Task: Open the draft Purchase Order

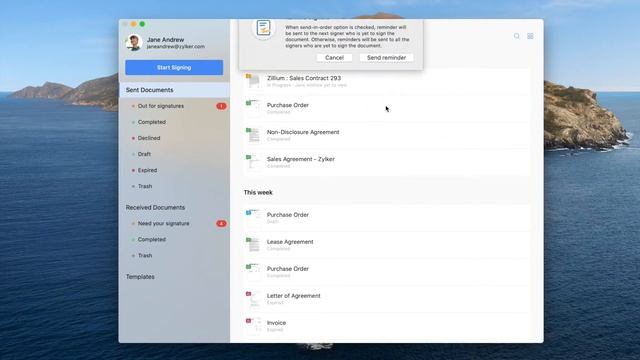Action: 387,218
